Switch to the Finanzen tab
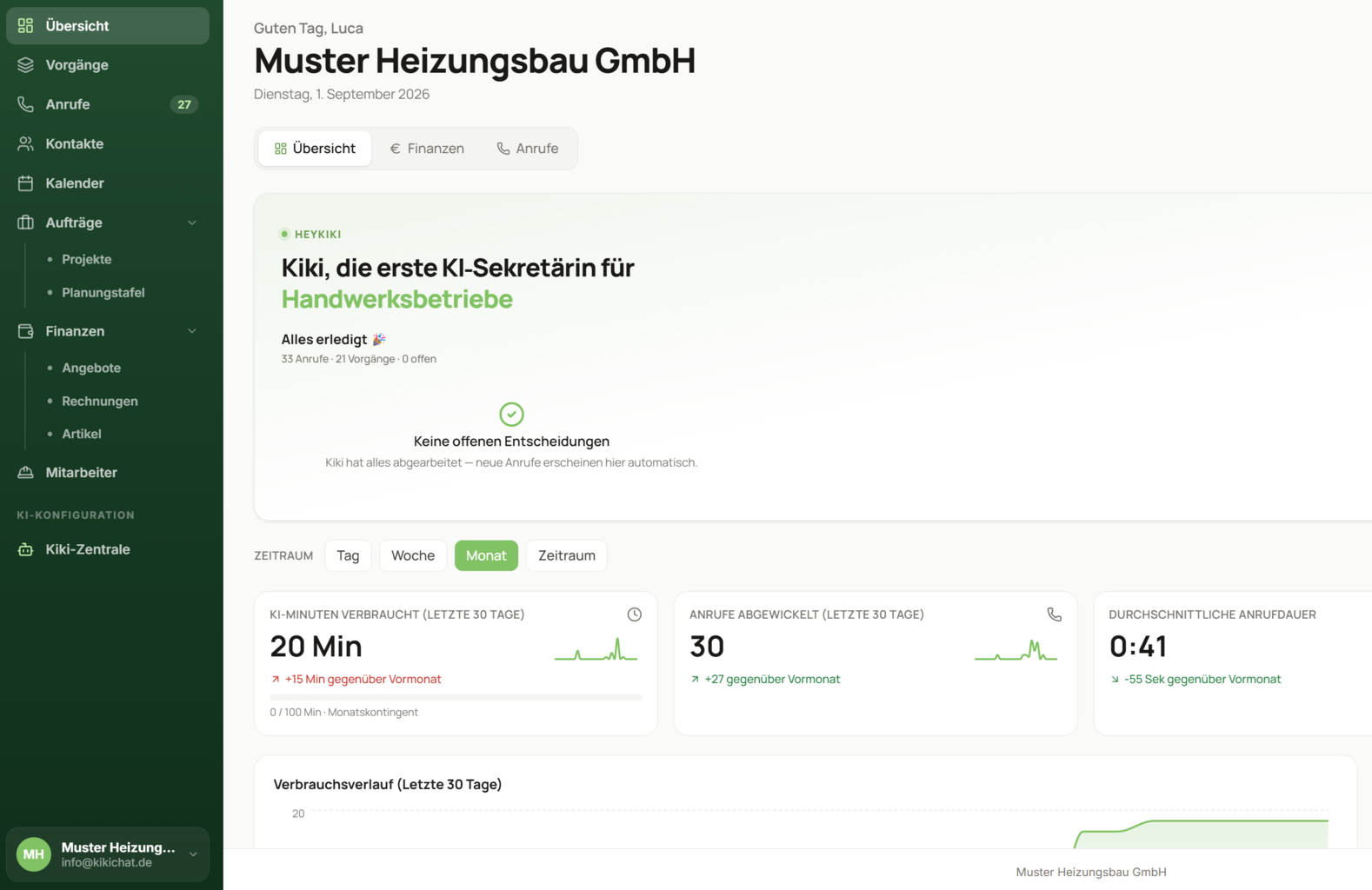The height and width of the screenshot is (890, 1372). coord(427,149)
